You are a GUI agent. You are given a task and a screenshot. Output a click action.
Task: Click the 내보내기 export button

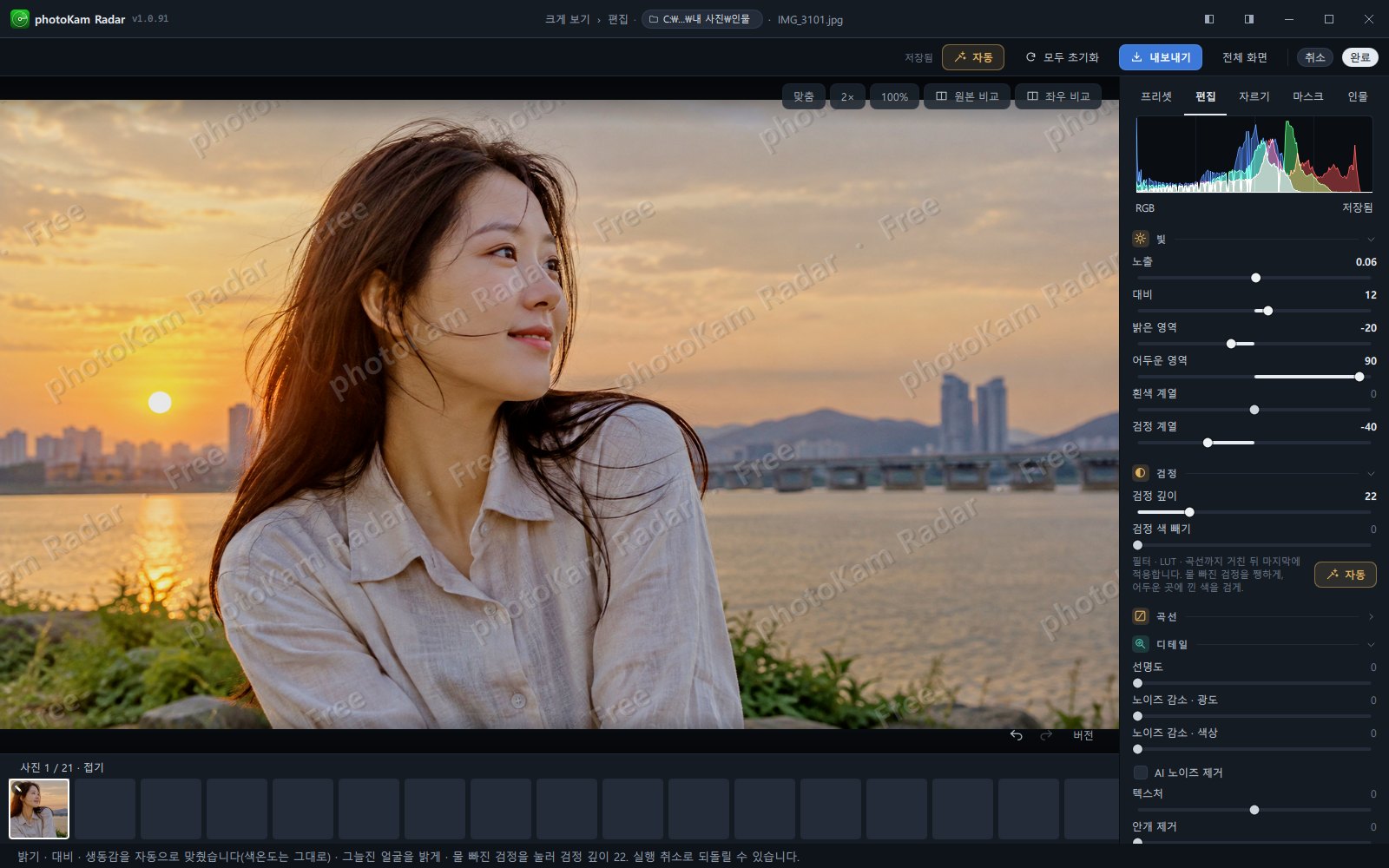[x=1161, y=57]
